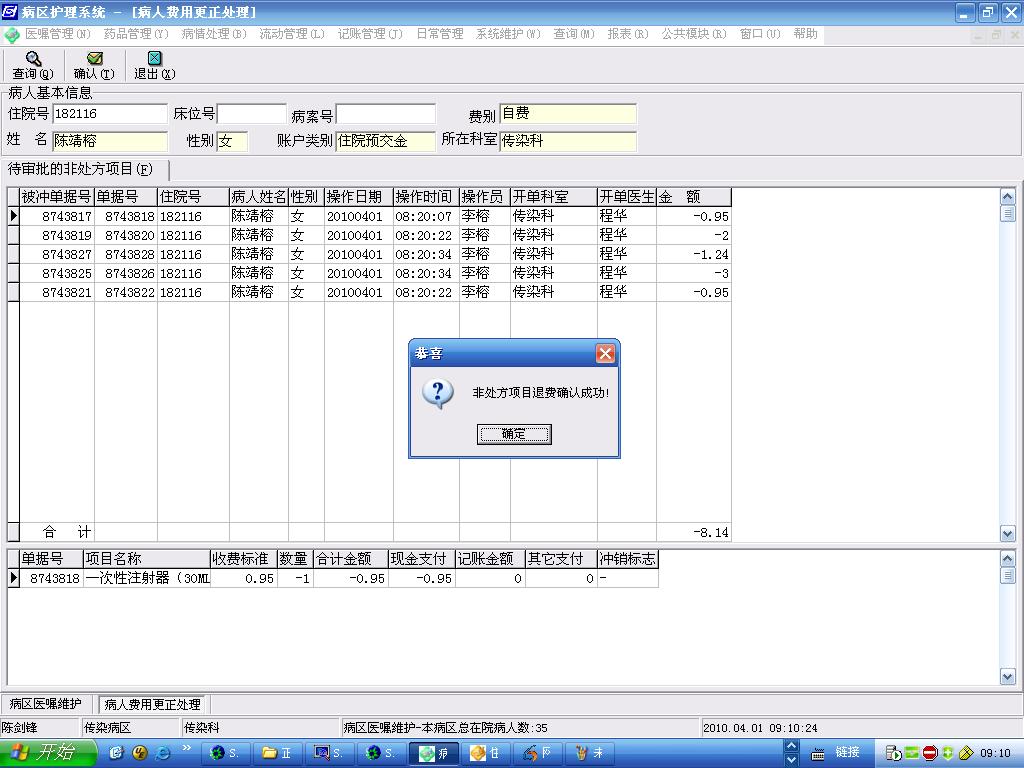
Task: Click the red stop tray icon
Action: click(930, 753)
